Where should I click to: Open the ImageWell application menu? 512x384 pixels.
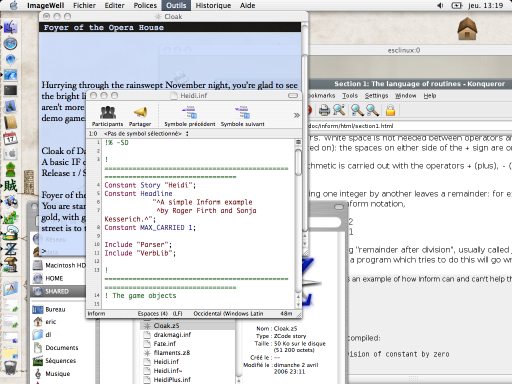pos(46,5)
